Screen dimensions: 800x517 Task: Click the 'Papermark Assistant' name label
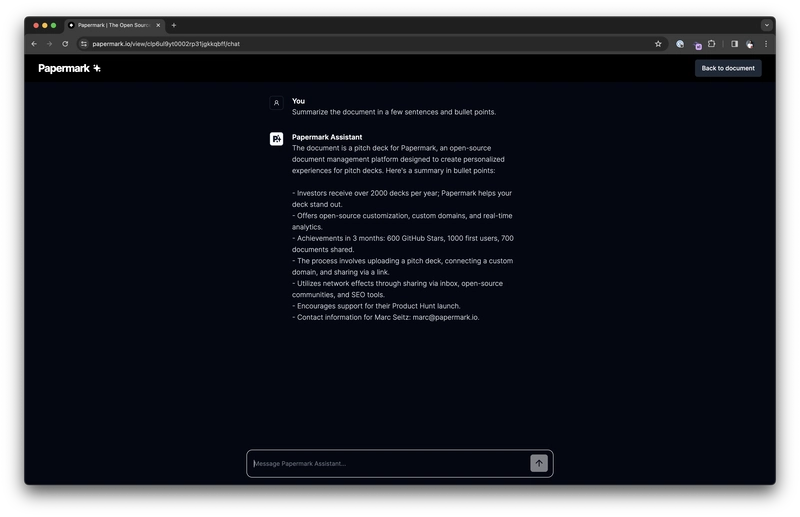(x=327, y=137)
